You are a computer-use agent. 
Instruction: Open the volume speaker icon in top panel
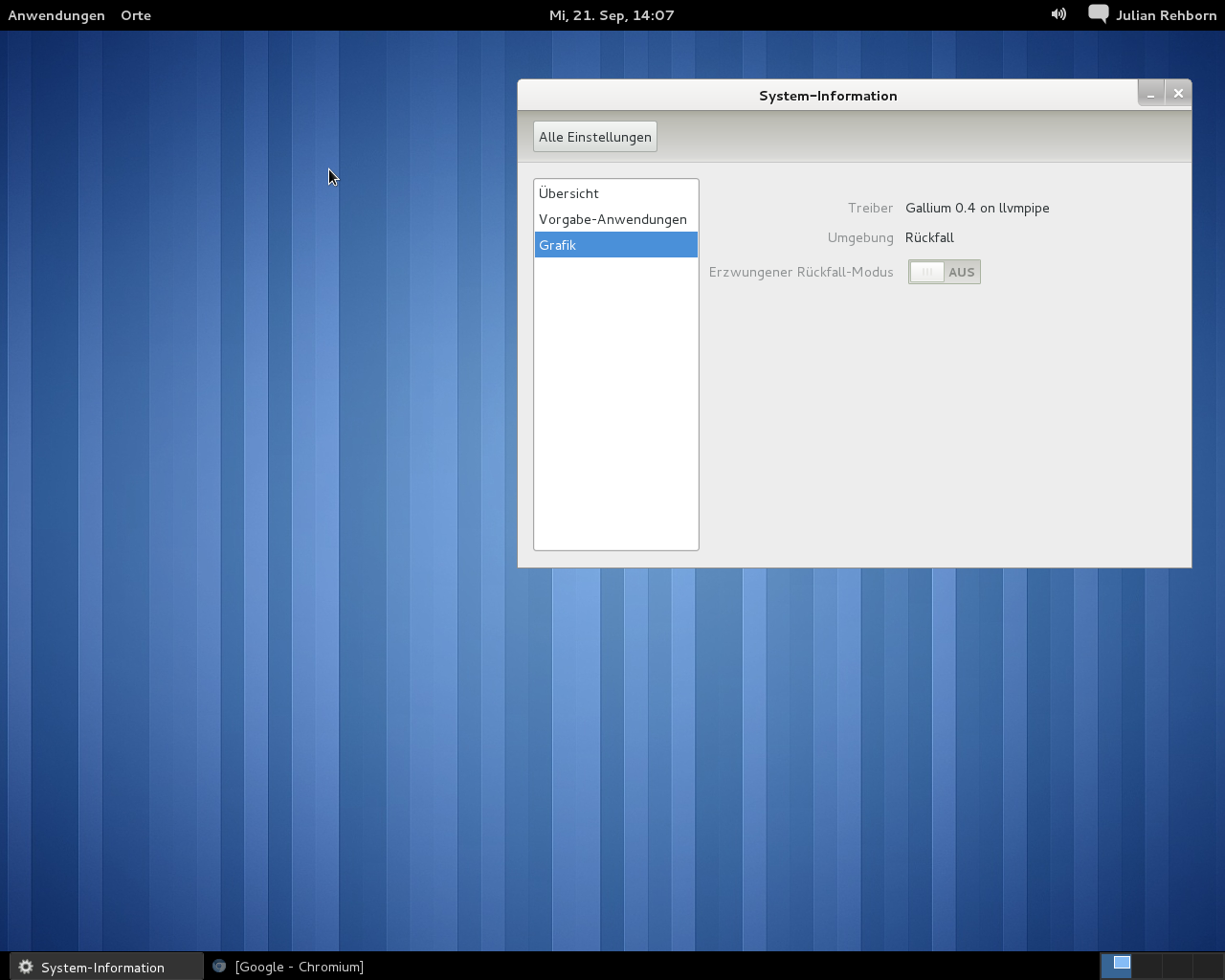[1058, 14]
